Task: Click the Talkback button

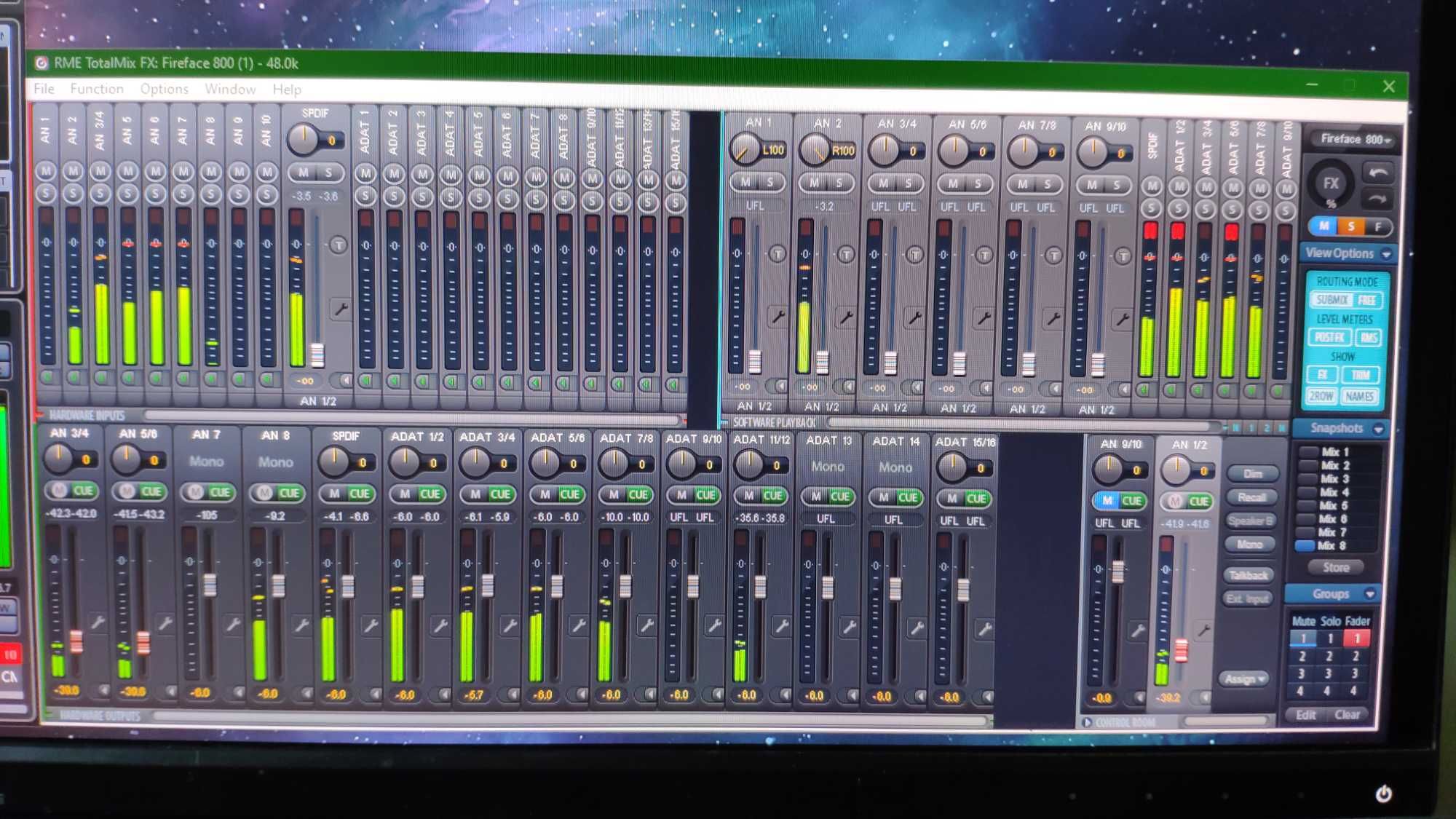Action: pyautogui.click(x=1249, y=575)
